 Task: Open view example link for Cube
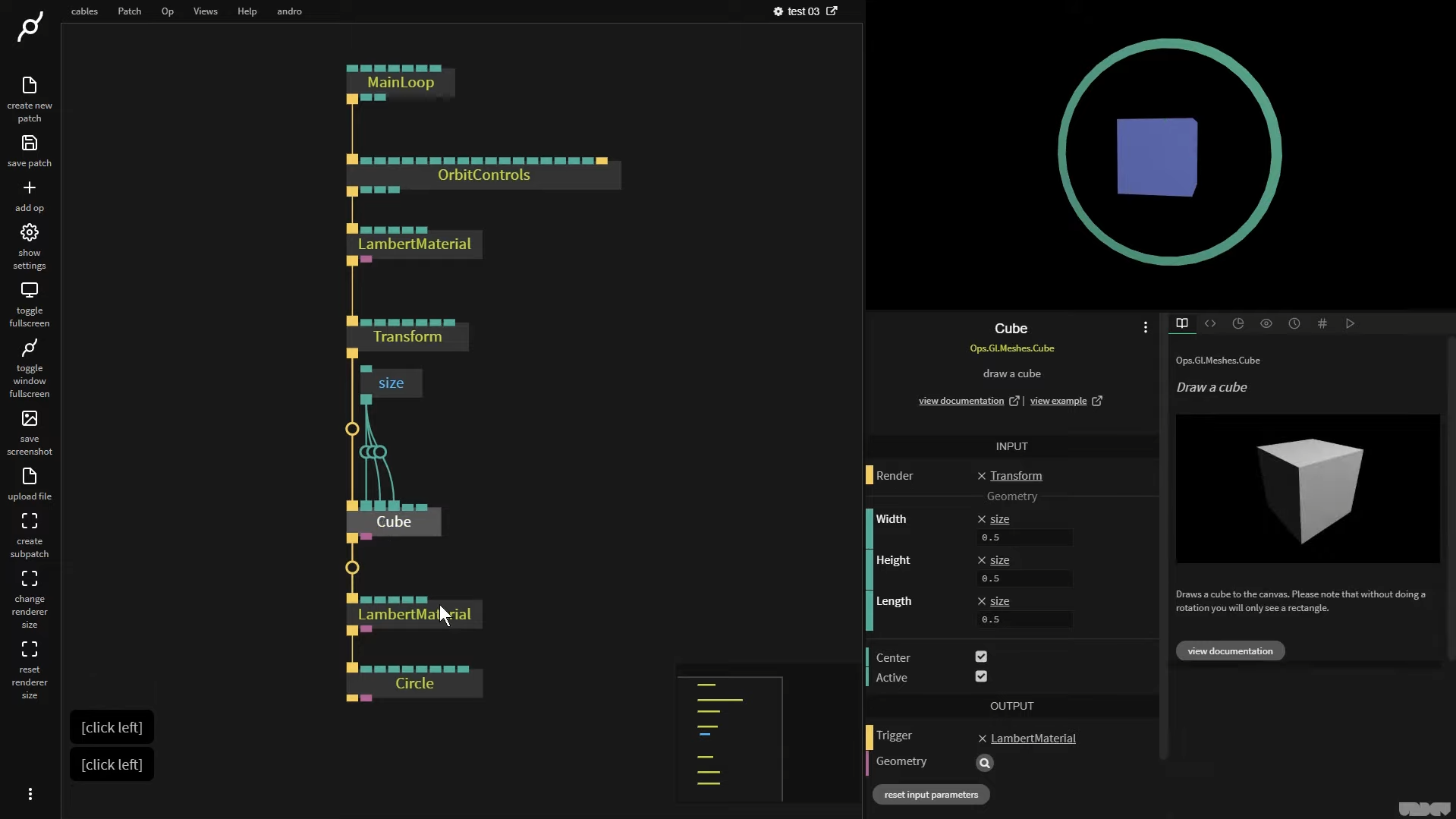1058,401
